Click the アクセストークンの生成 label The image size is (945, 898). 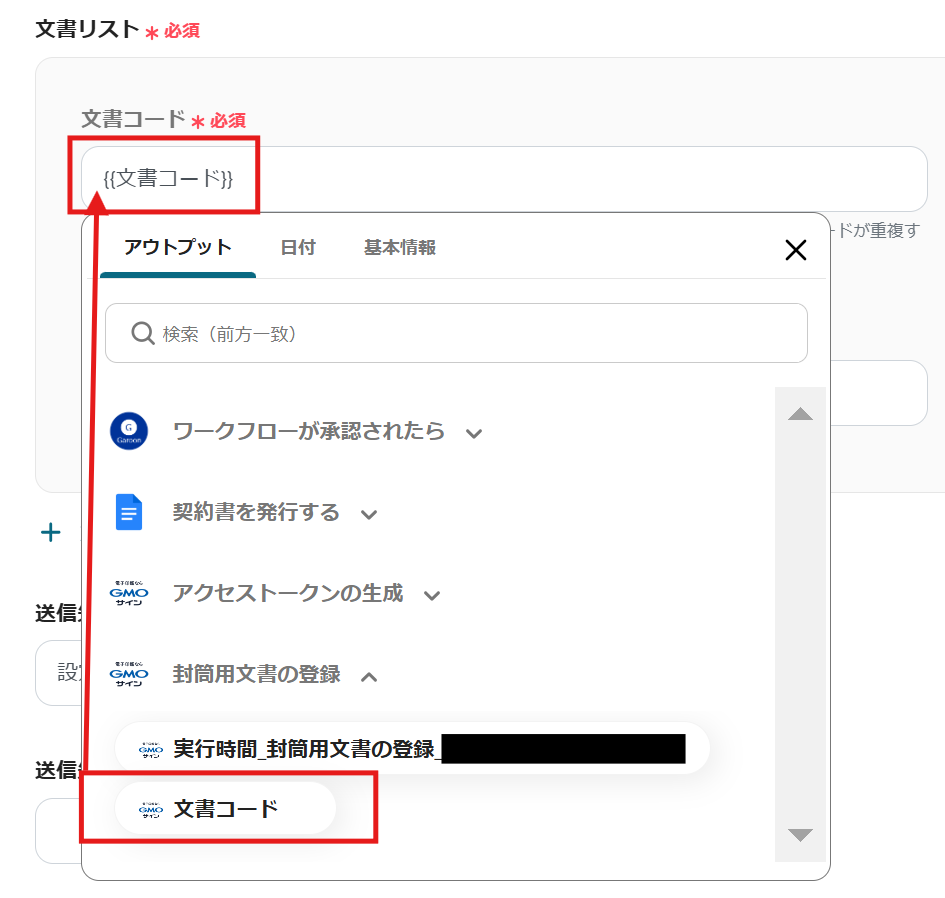(x=287, y=593)
